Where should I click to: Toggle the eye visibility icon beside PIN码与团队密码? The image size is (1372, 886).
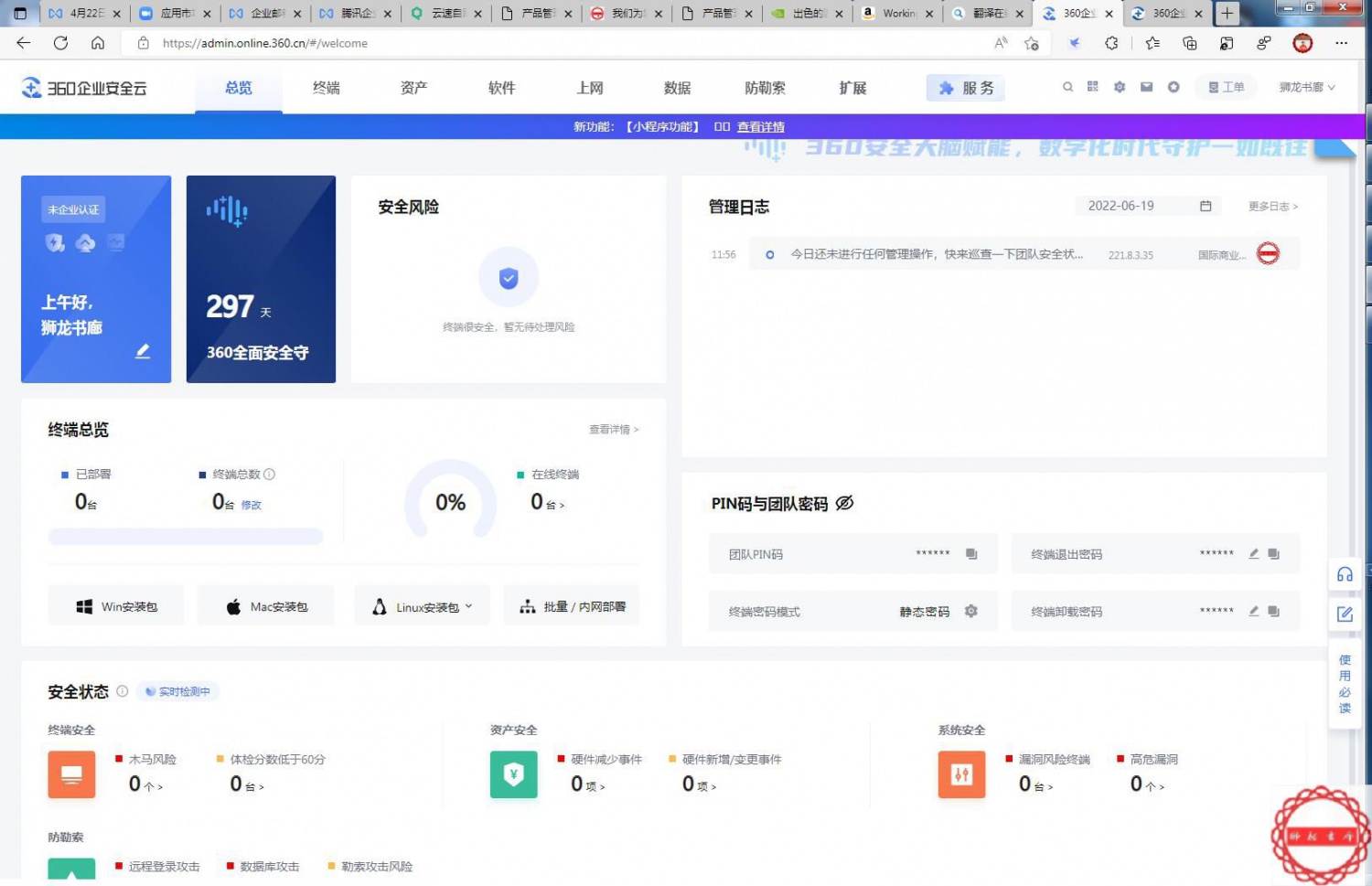(844, 503)
